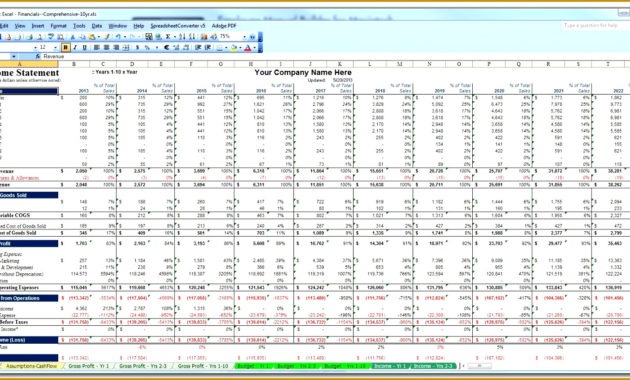Apply yellow fill color
The image size is (630, 380).
click(233, 47)
